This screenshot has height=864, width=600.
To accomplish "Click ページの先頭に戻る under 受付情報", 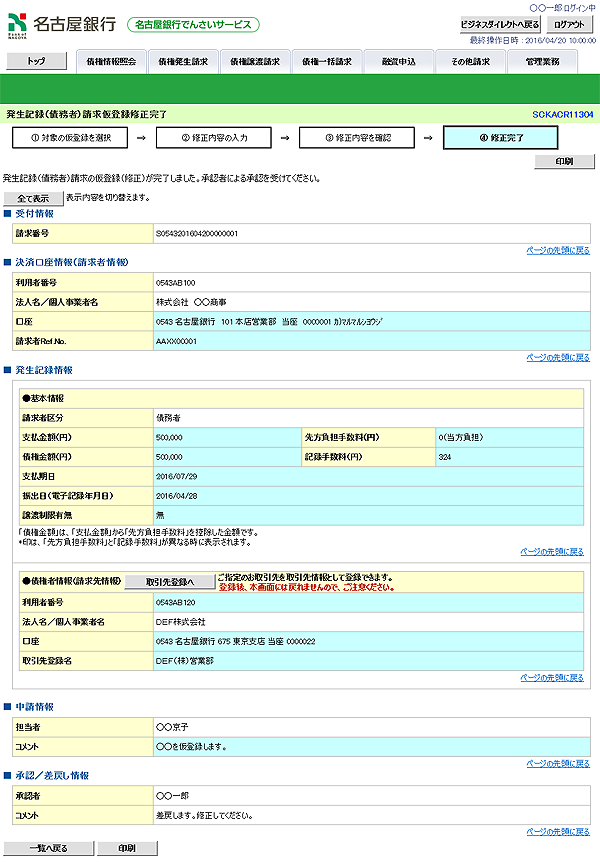I will (x=558, y=250).
